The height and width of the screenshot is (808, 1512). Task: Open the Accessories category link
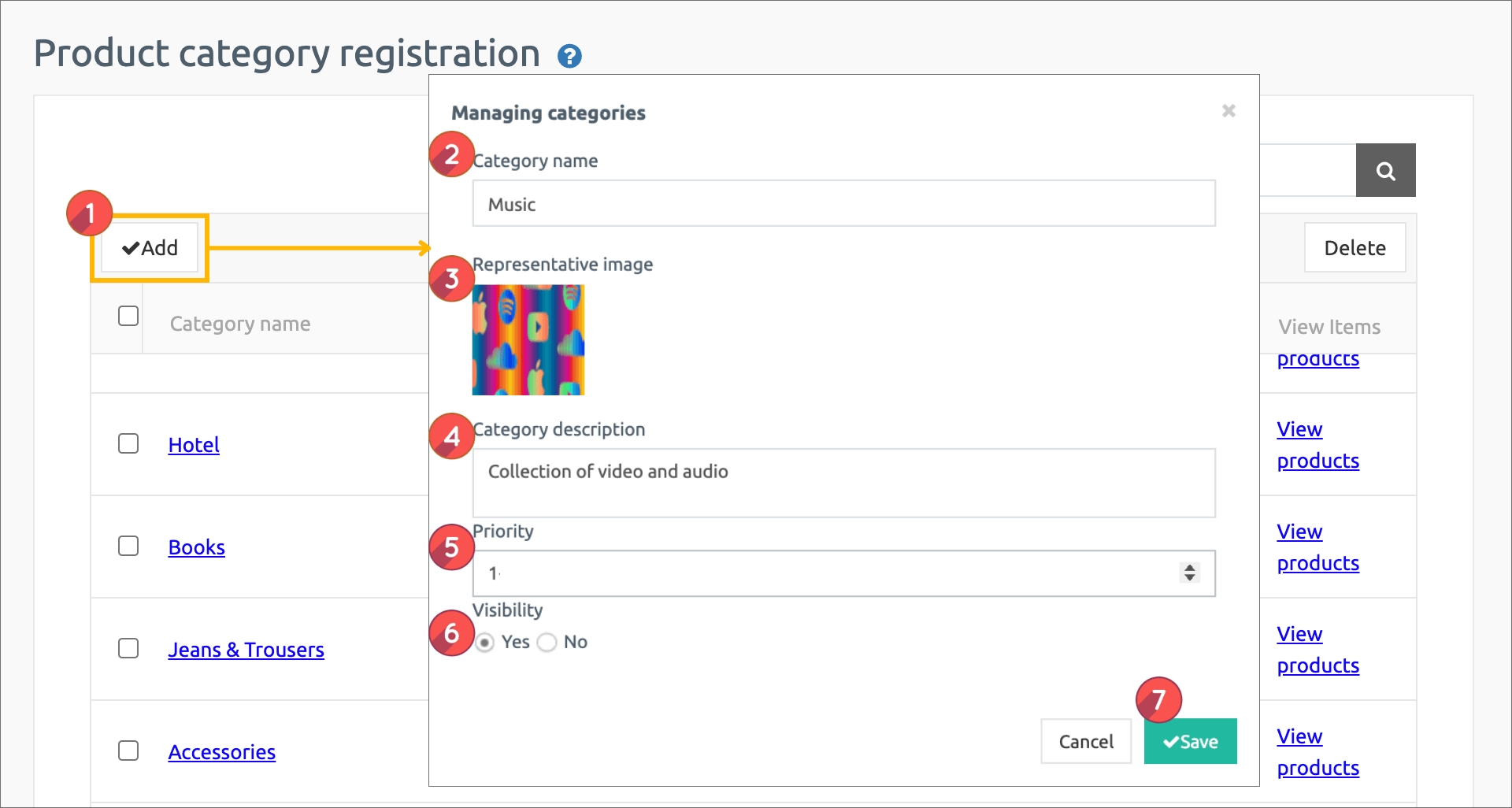point(221,752)
